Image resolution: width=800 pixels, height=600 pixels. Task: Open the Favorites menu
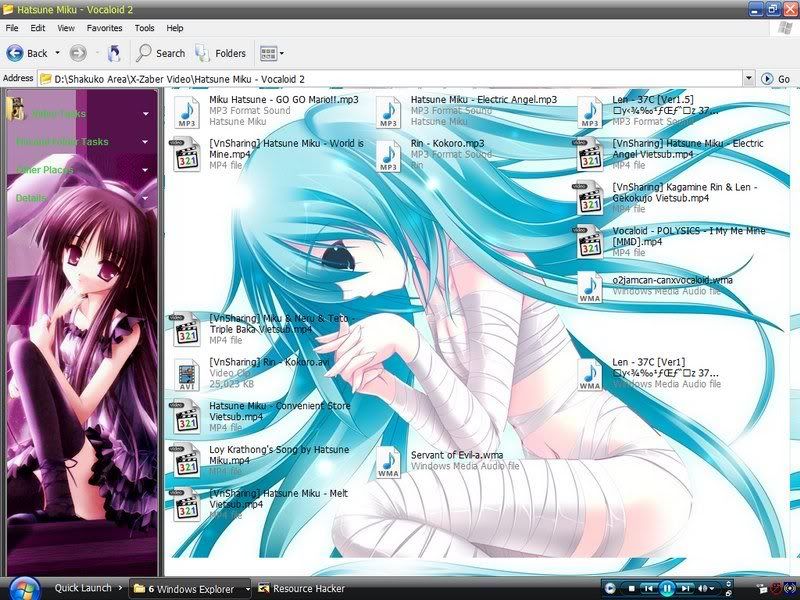click(x=105, y=28)
